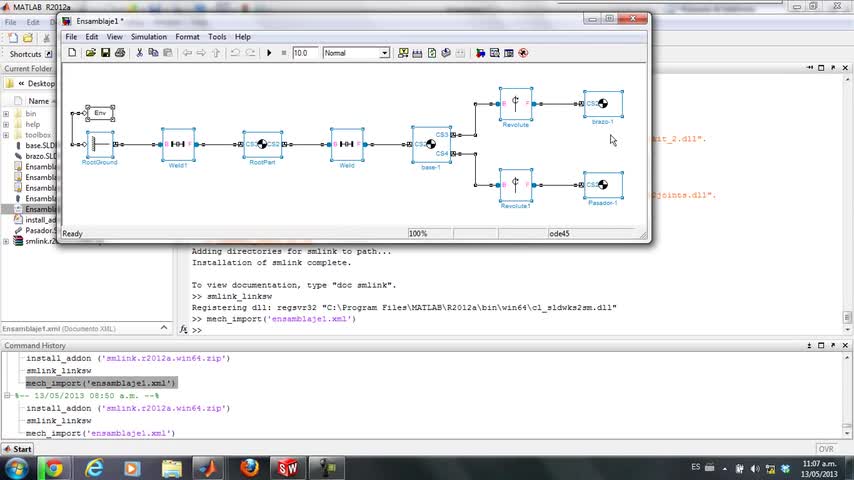This screenshot has height=480, width=854.
Task: Expand the bin folder tree node
Action: click(6, 114)
